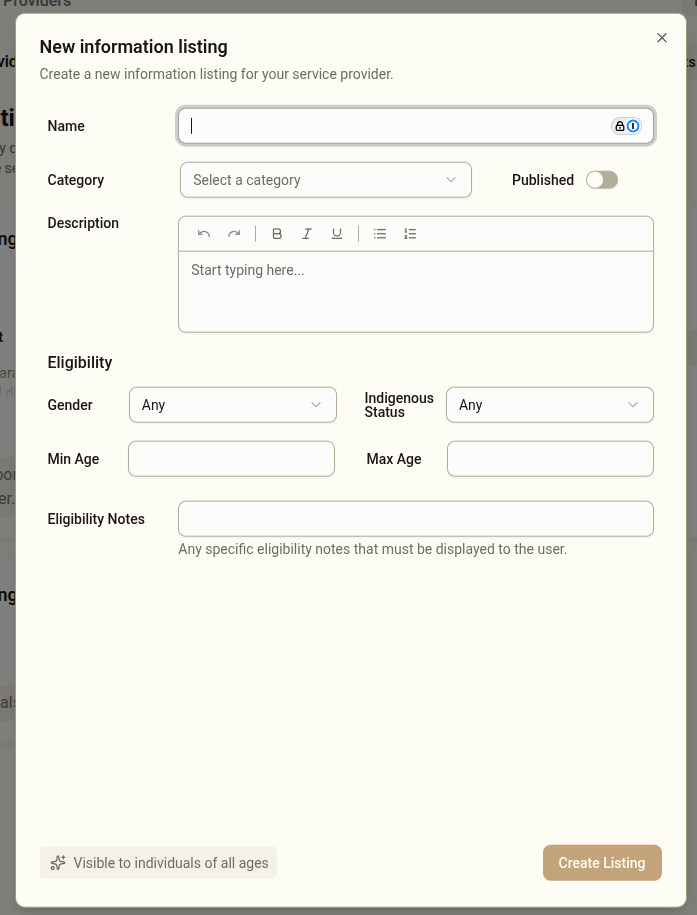Toggle bold formatting in description toolbar
Screen dimensions: 697x915
click(277, 234)
